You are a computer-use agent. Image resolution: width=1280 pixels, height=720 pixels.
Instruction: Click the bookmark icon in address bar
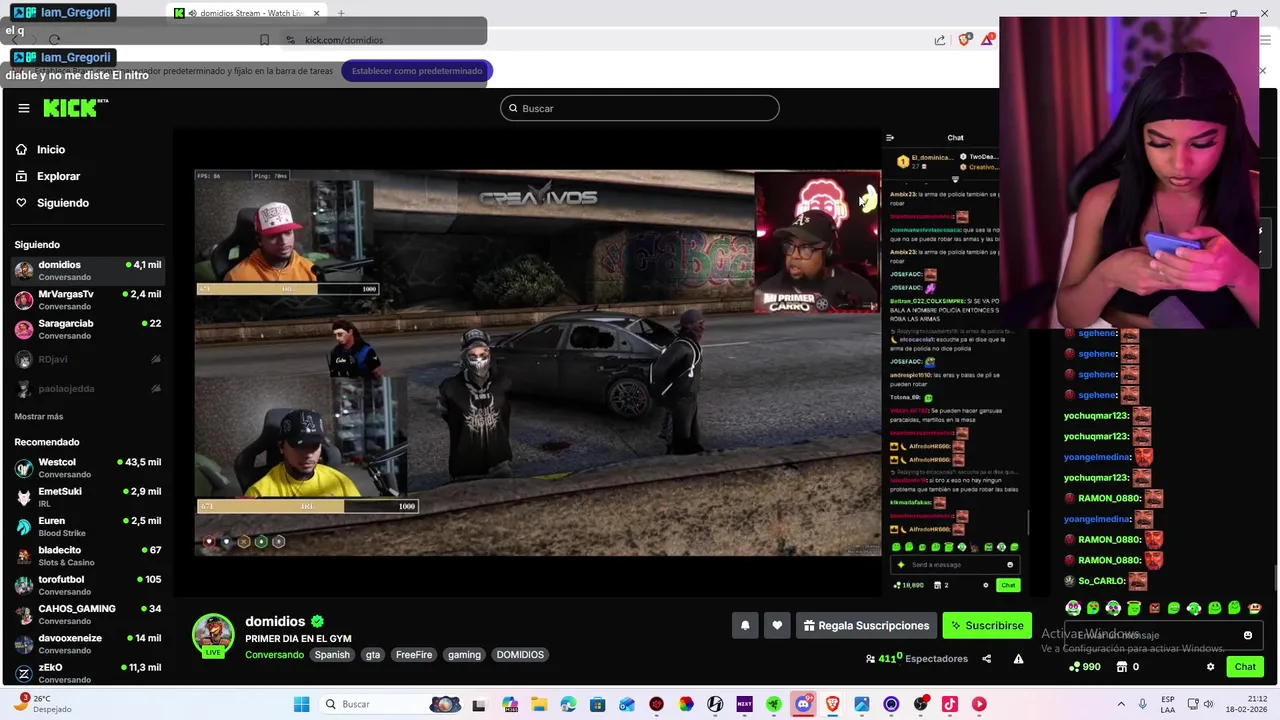point(264,40)
